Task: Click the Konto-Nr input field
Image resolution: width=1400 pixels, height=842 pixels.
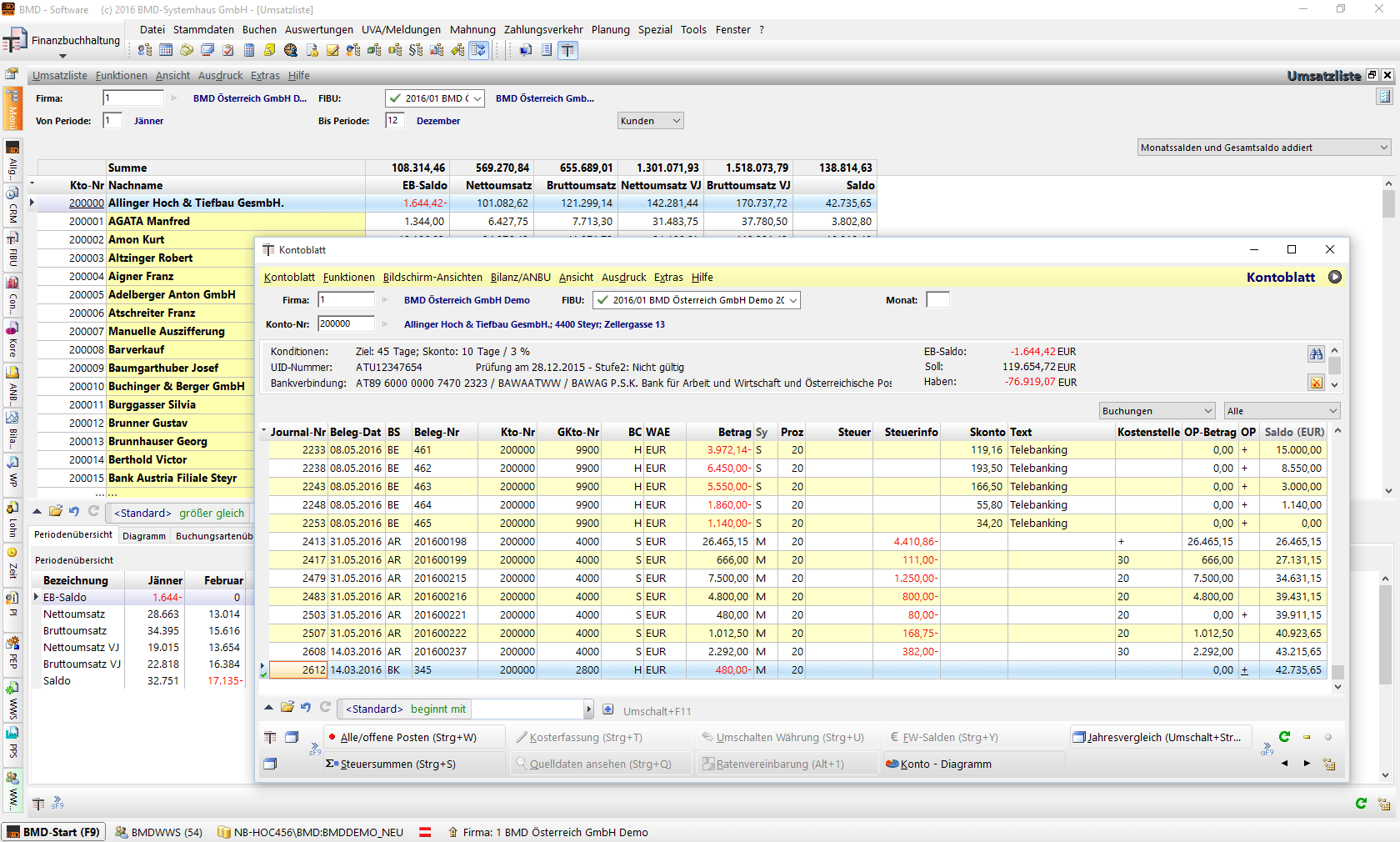Action: click(x=346, y=324)
